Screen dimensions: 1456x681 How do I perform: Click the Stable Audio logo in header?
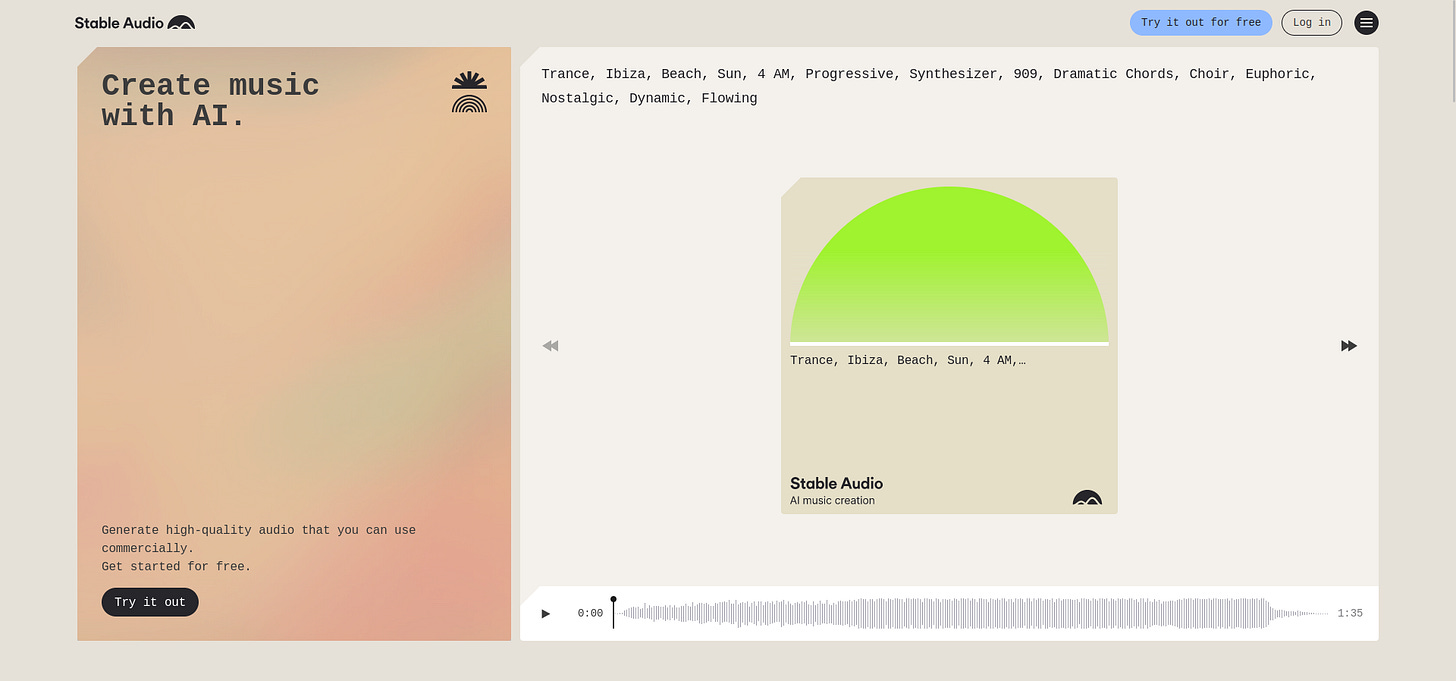point(135,22)
